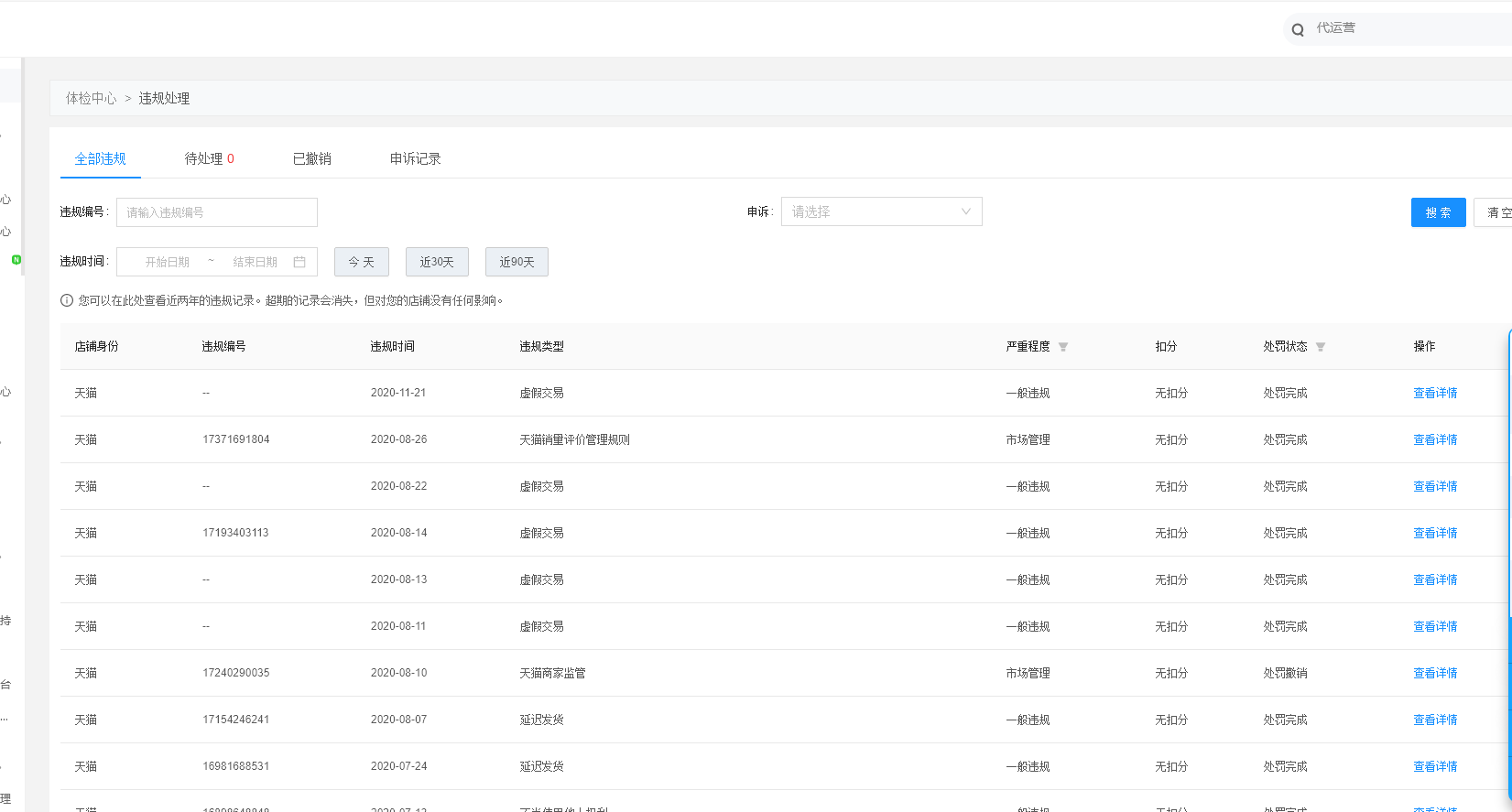Go to 体检中心 breadcrumb
Screen dimensions: 1512x812
click(91, 98)
